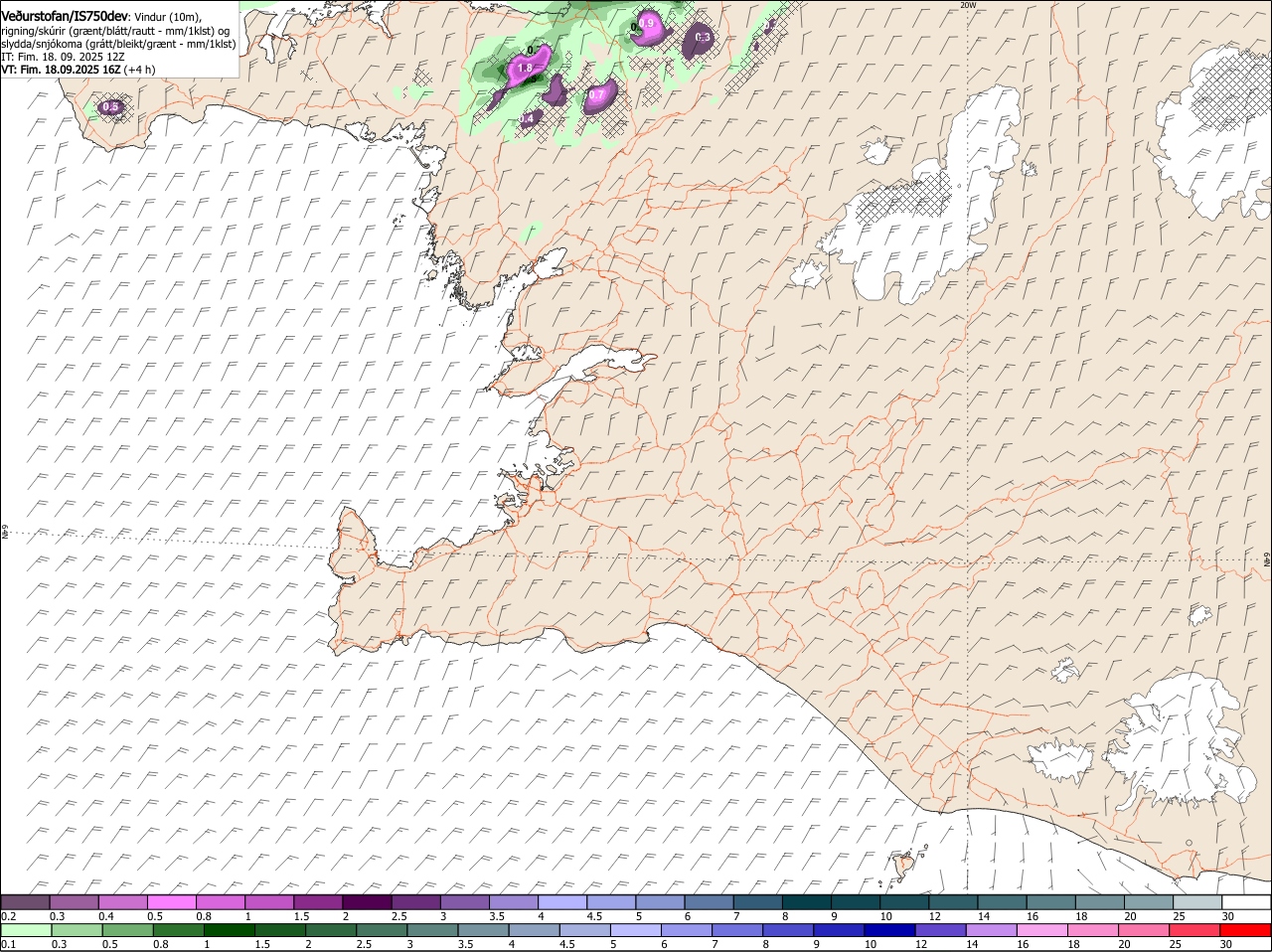Select the 0.7 precipitation value label

pos(597,96)
